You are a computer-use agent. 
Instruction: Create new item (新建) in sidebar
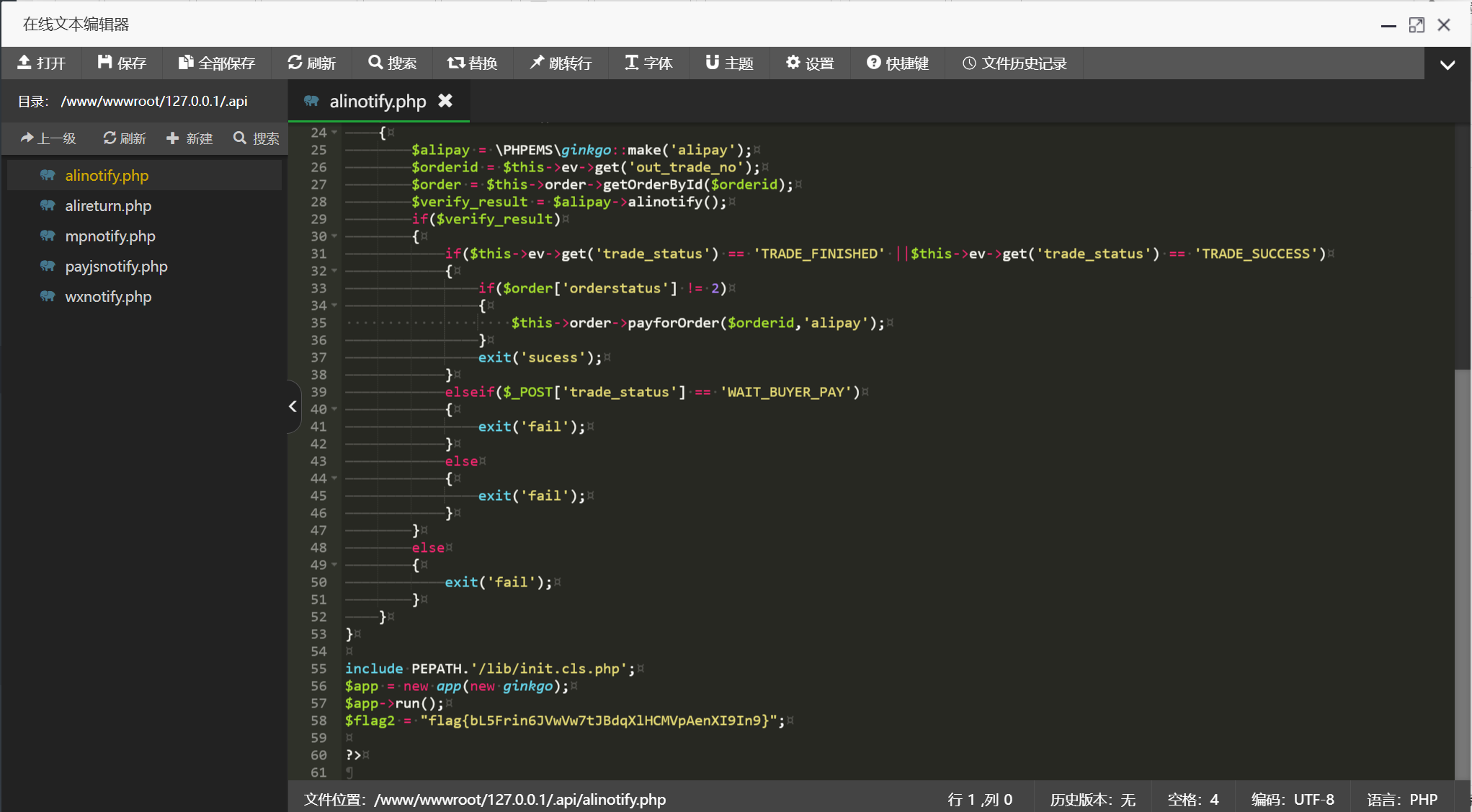point(189,138)
